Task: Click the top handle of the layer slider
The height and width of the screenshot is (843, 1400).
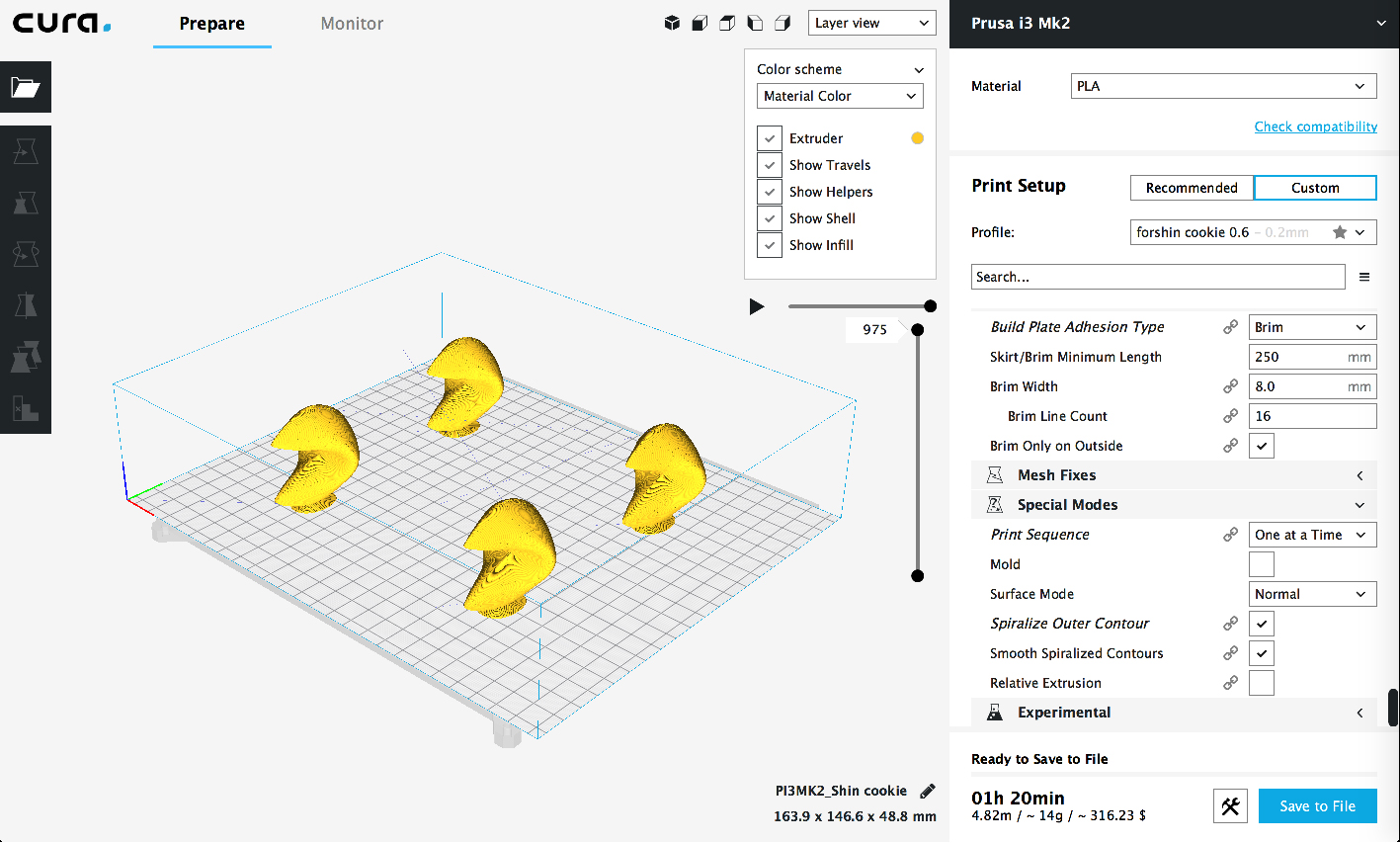Action: 918,330
